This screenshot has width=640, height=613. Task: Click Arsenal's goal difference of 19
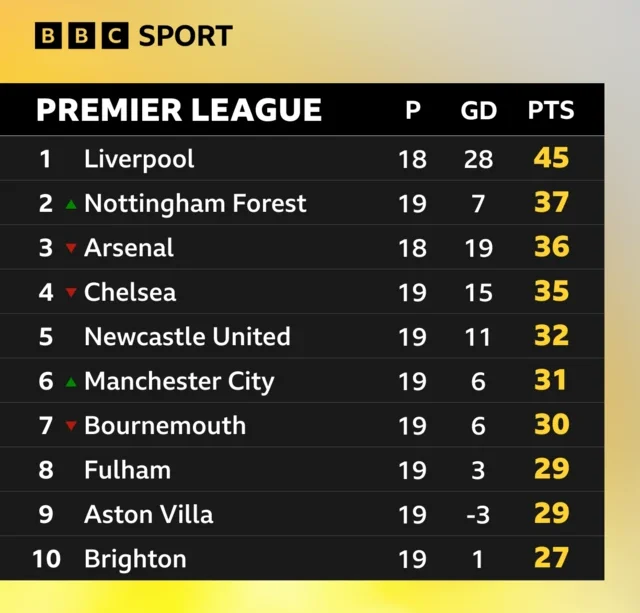coord(478,248)
